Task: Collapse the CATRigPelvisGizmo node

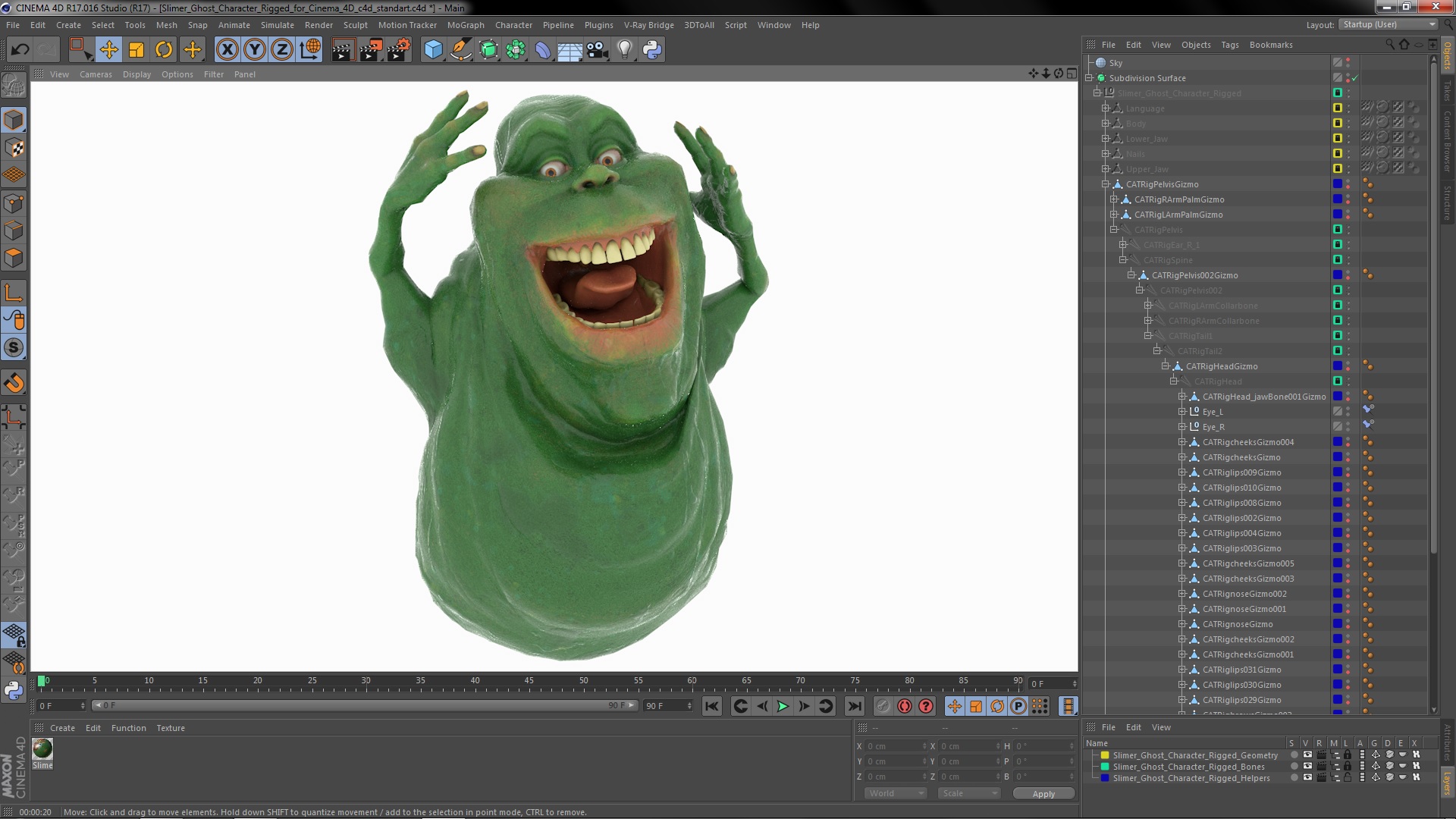Action: [1106, 184]
